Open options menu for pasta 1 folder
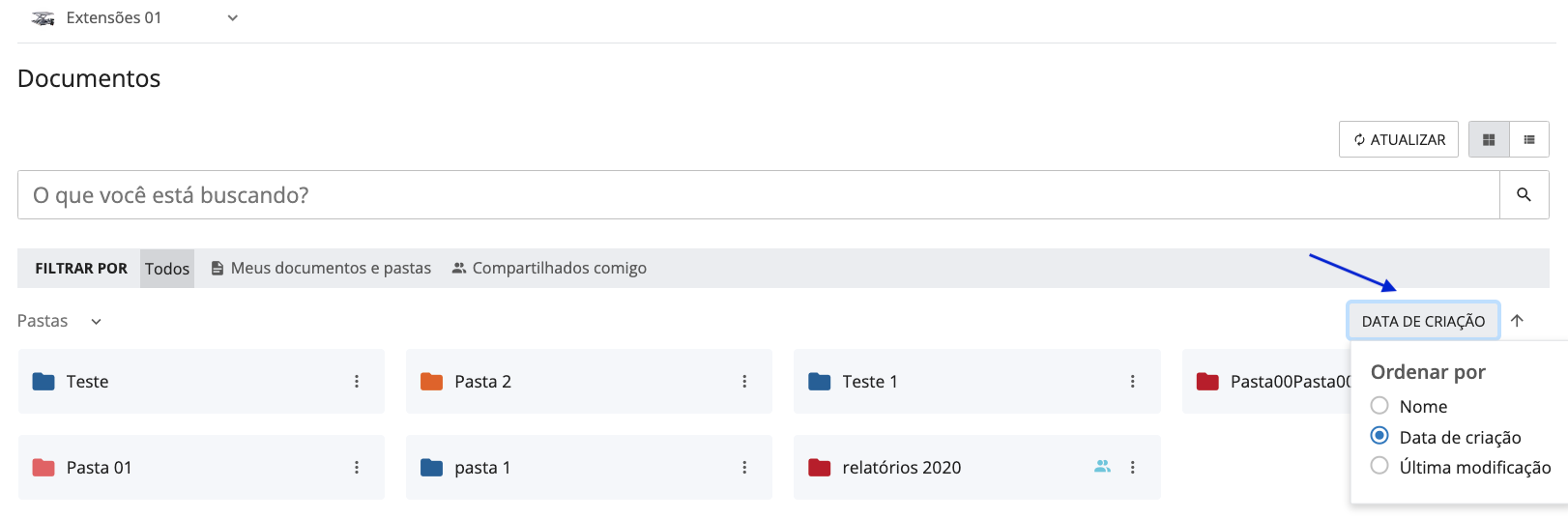The image size is (1568, 519). 744,468
